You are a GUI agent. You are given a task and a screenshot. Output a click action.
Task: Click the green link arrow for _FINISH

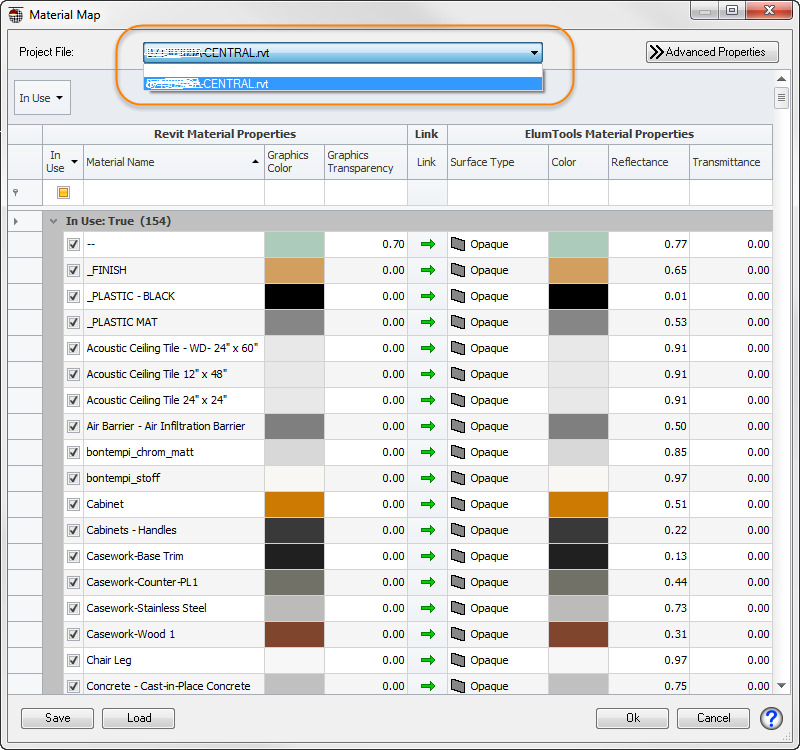[427, 270]
